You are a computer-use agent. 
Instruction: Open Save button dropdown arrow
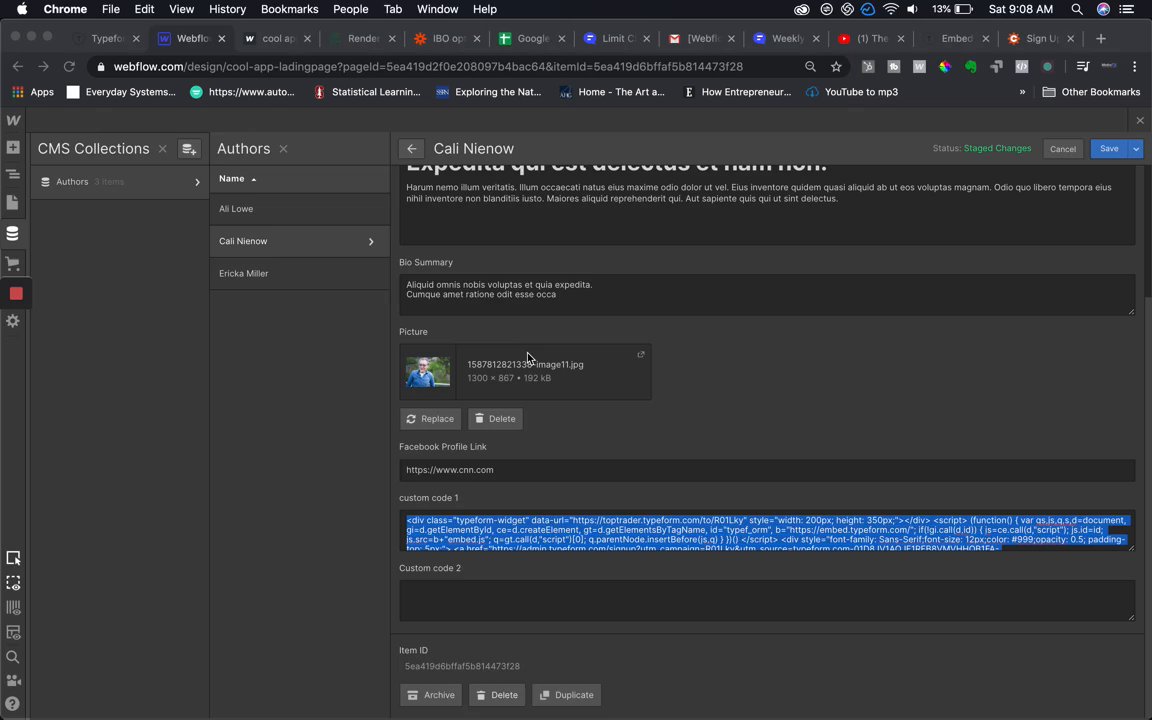click(1136, 148)
